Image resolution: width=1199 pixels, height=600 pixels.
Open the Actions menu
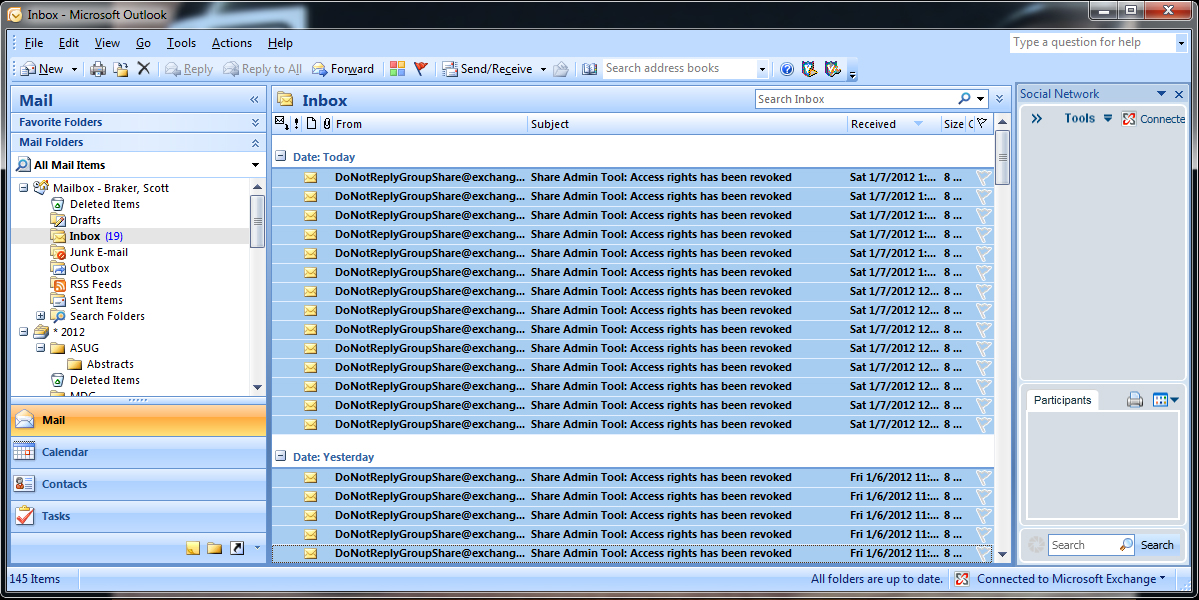[x=232, y=44]
